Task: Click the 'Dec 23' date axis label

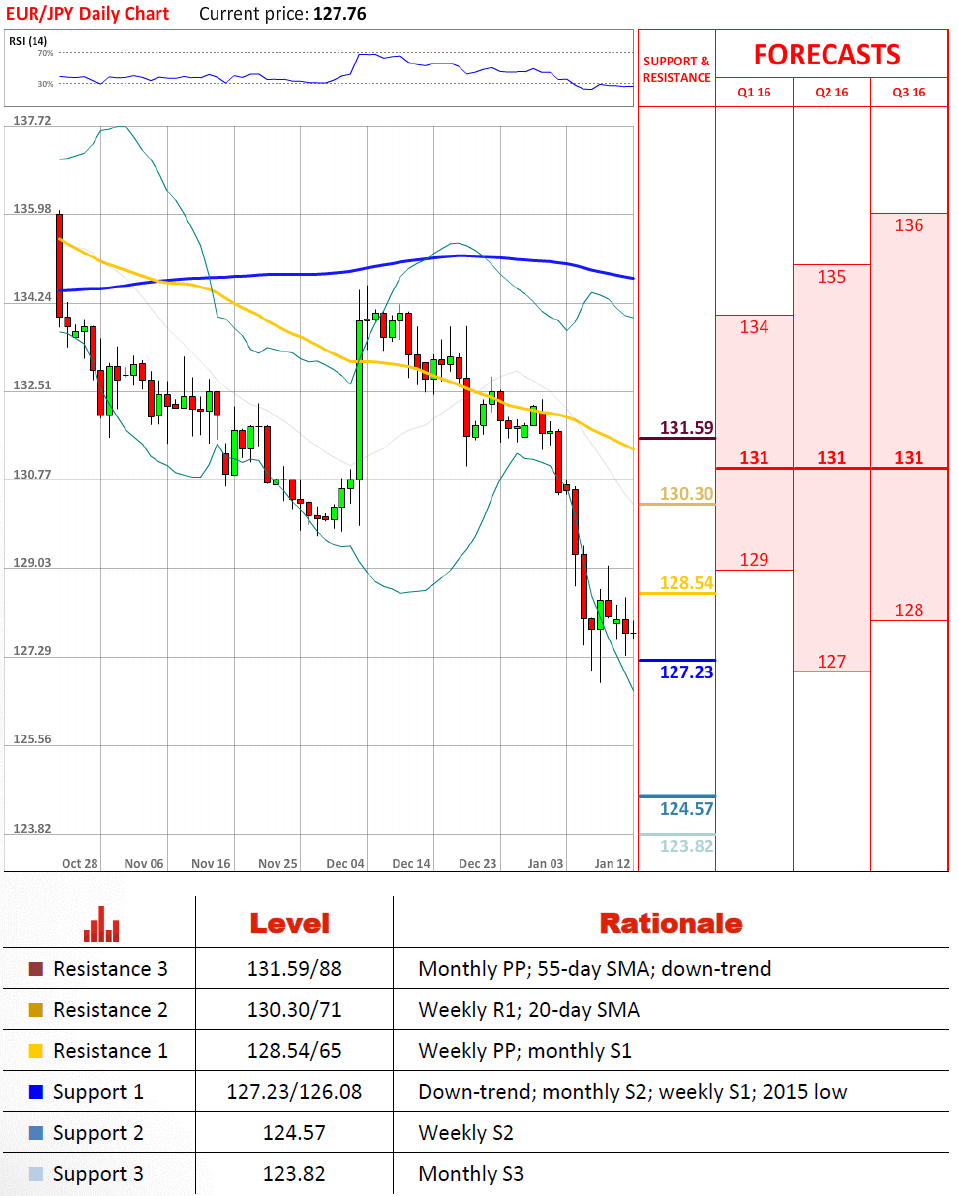Action: pos(477,863)
